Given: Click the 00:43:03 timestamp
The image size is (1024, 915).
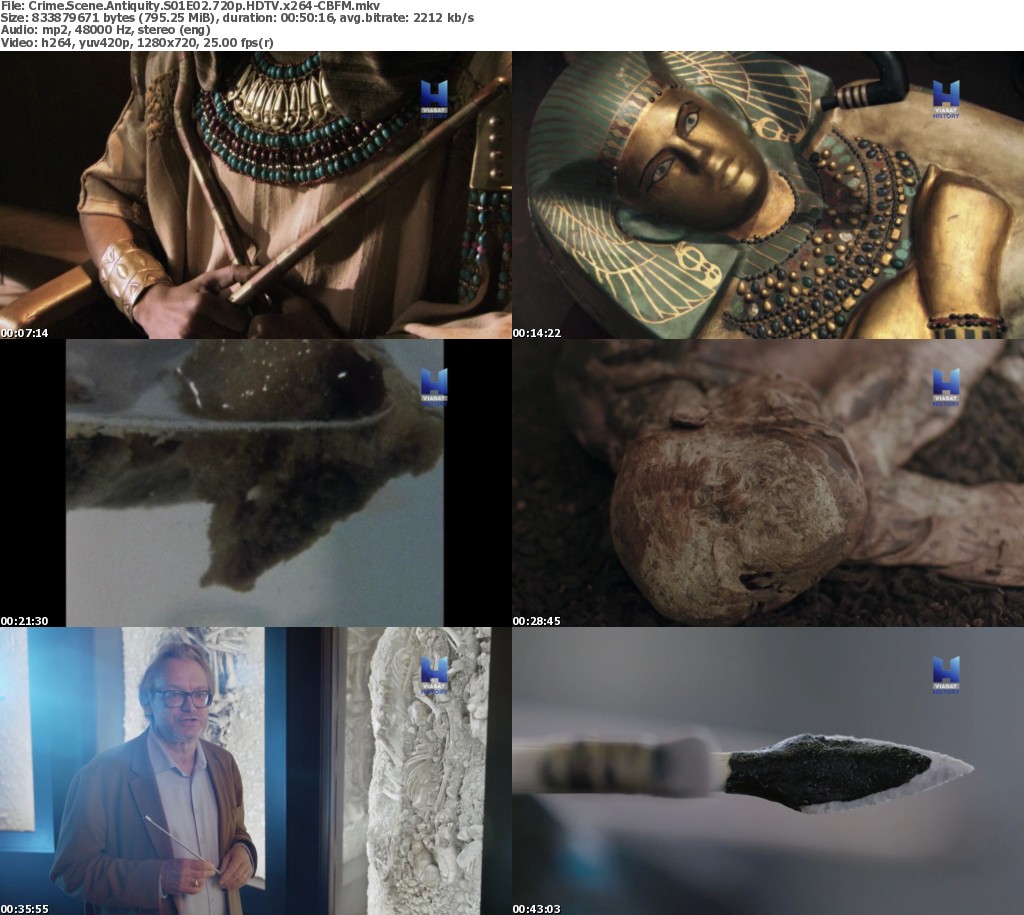Looking at the screenshot, I should pyautogui.click(x=536, y=908).
